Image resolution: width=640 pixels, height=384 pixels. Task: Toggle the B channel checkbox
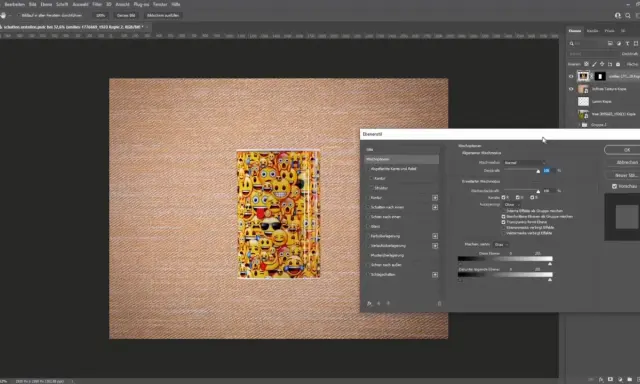(x=532, y=198)
